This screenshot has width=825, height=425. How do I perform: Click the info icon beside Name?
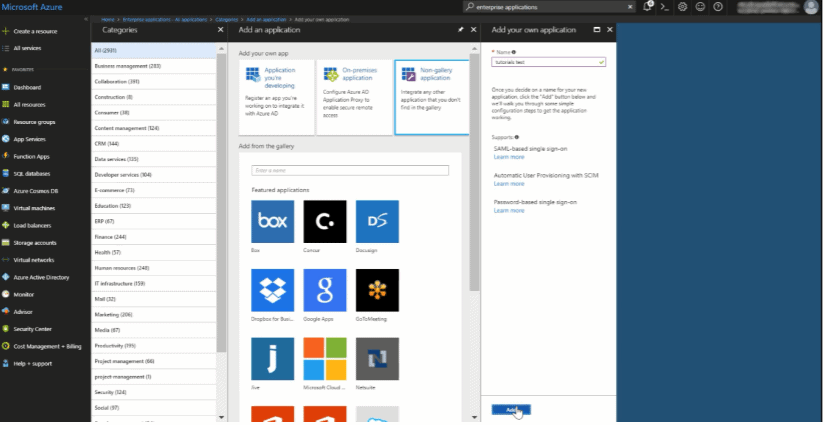click(514, 52)
